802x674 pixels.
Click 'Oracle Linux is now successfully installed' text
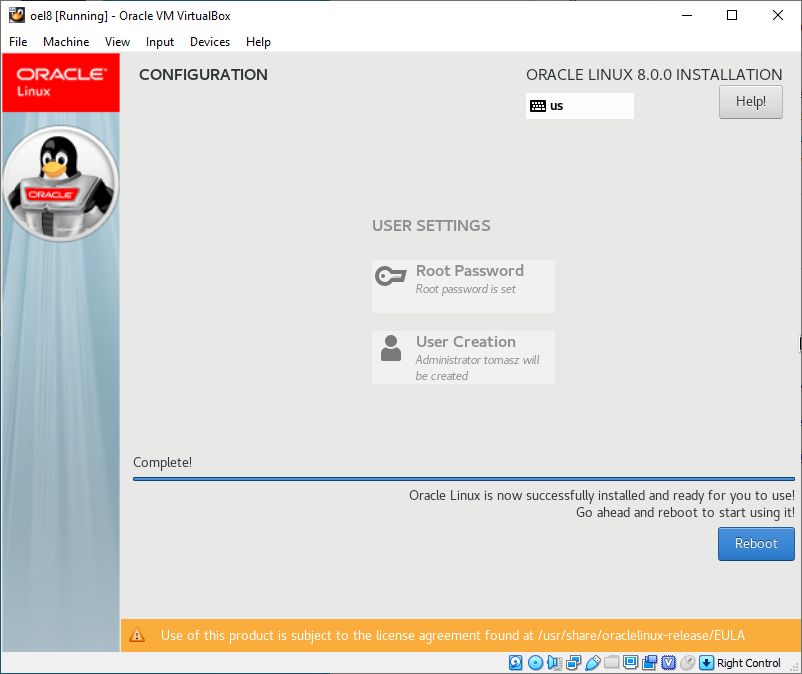pyautogui.click(x=602, y=496)
